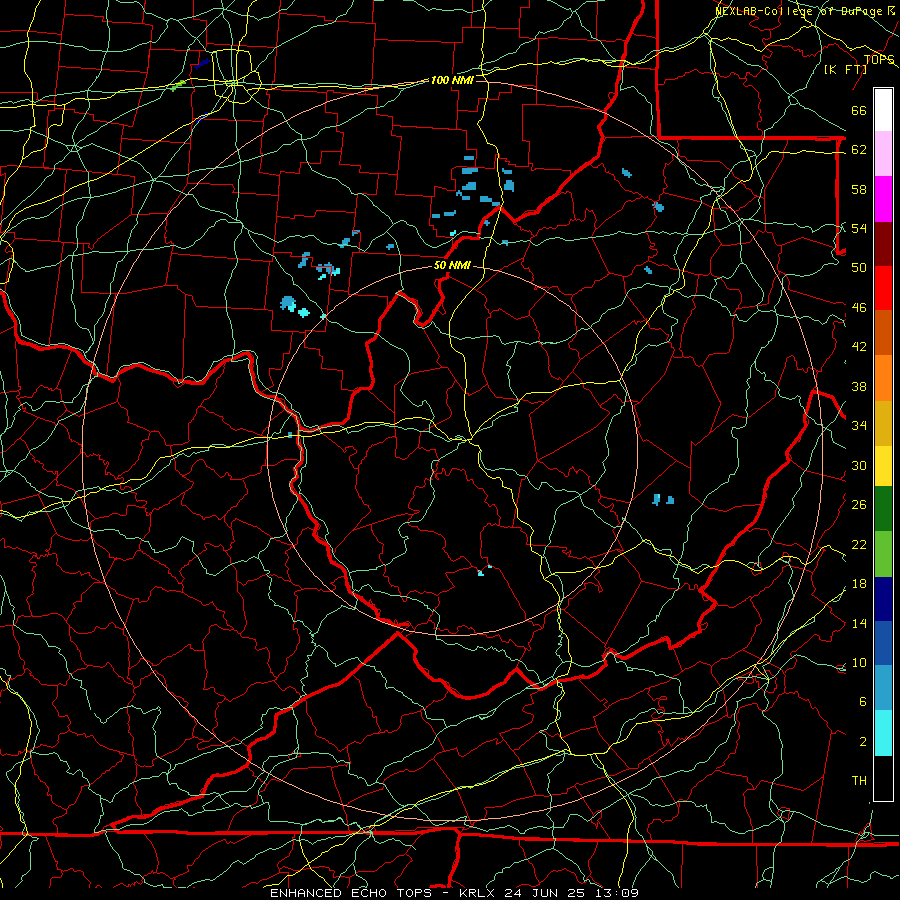The height and width of the screenshot is (900, 900).
Task: Click the '62' legend value
Action: point(859,150)
